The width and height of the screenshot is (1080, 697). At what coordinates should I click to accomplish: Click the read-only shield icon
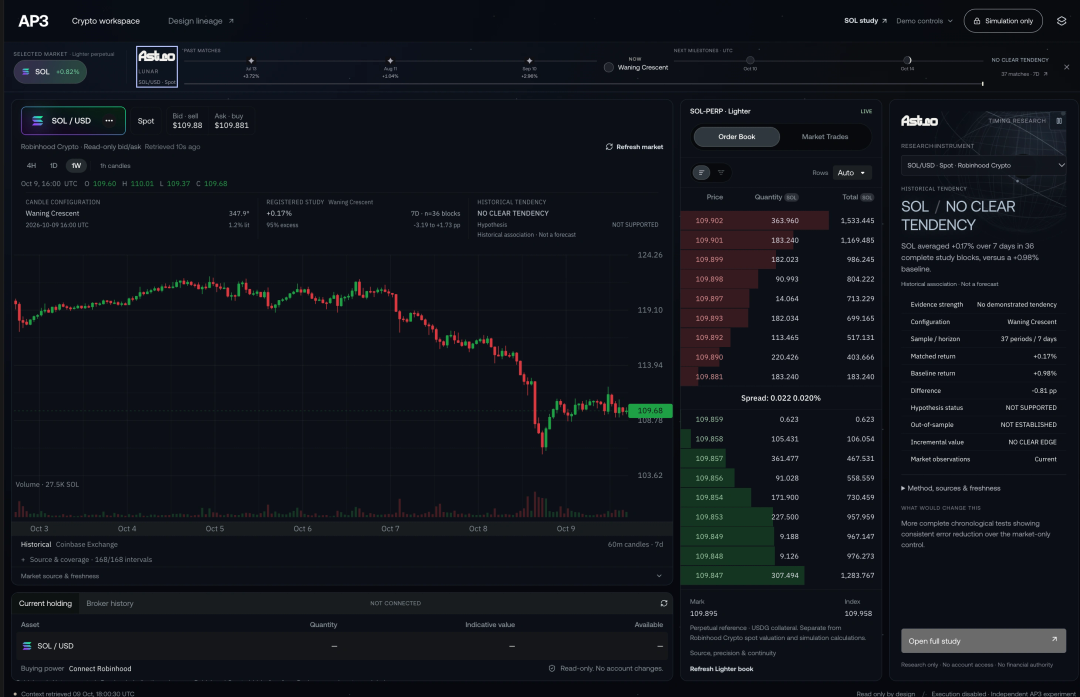click(x=552, y=668)
